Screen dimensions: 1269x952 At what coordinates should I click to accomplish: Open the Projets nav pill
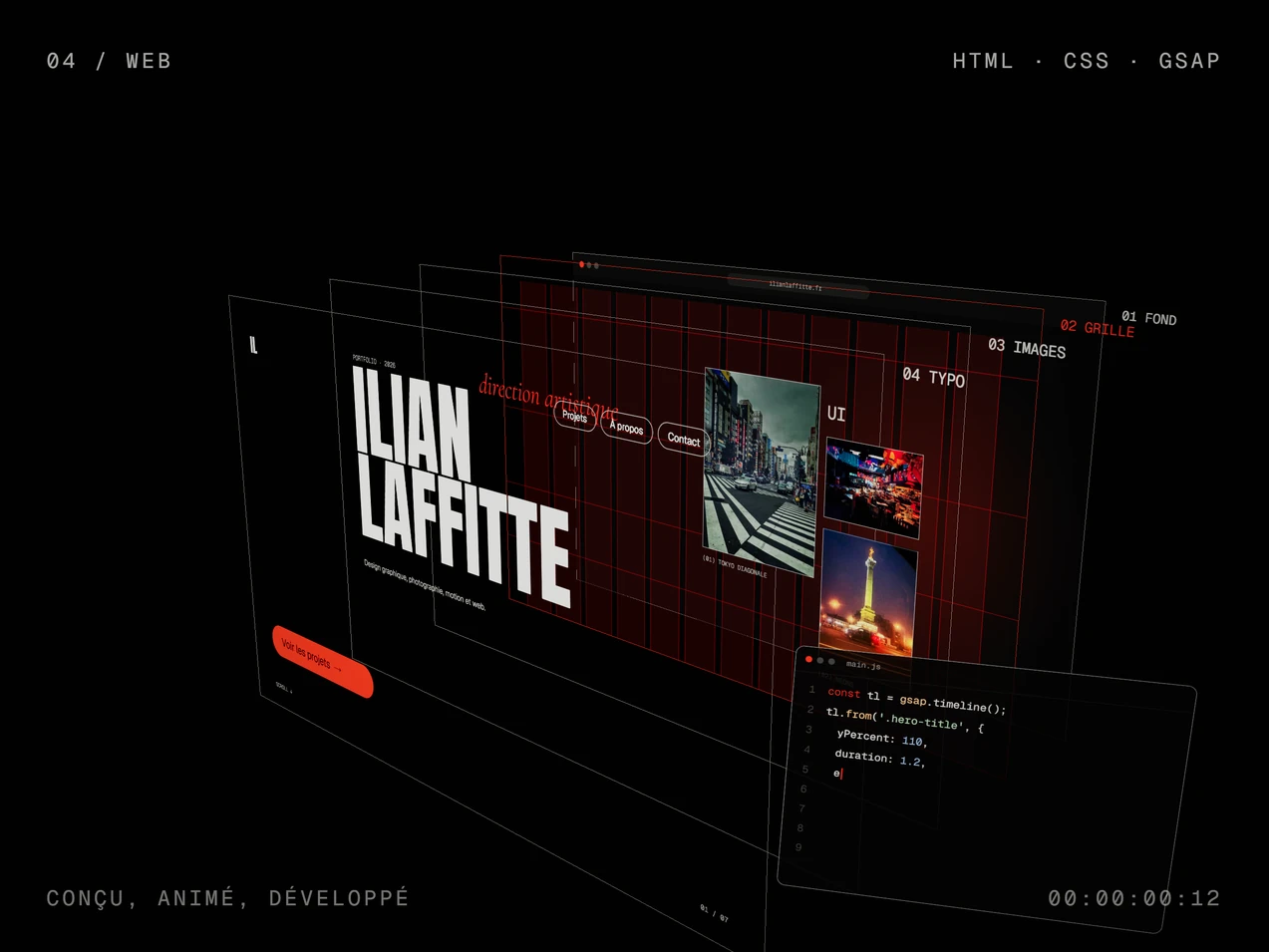574,417
